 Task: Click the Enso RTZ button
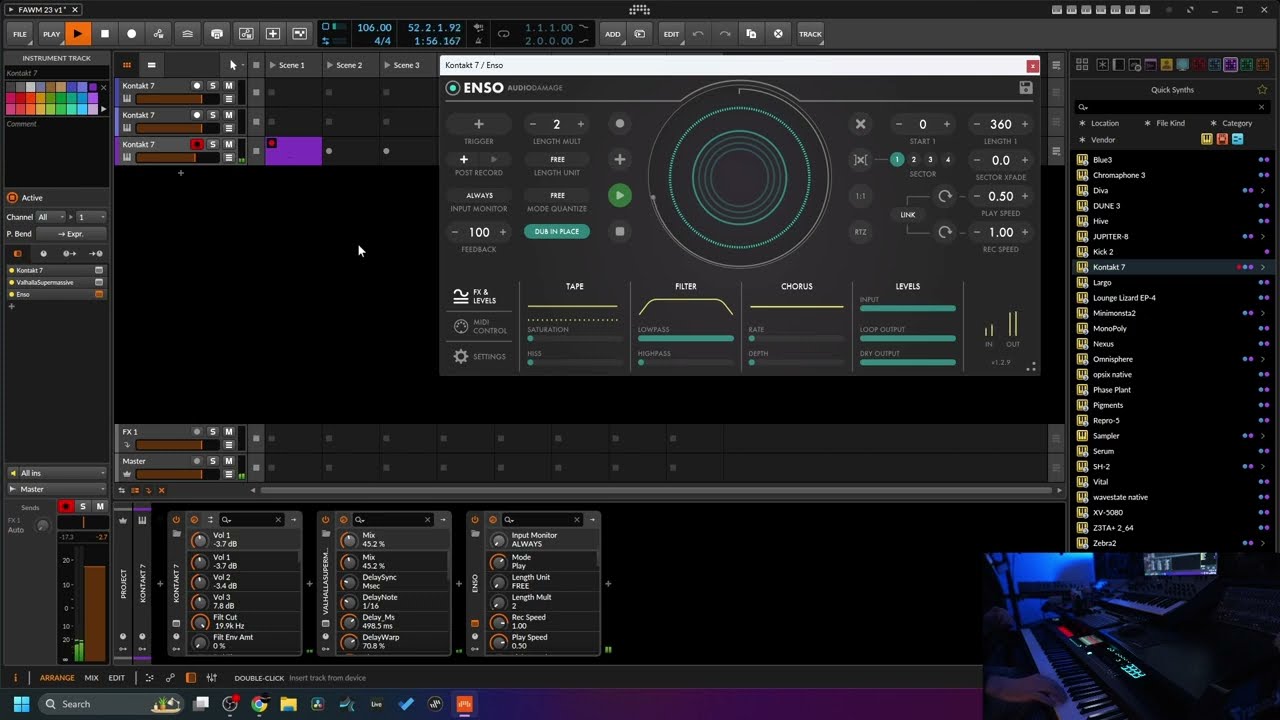click(x=860, y=232)
